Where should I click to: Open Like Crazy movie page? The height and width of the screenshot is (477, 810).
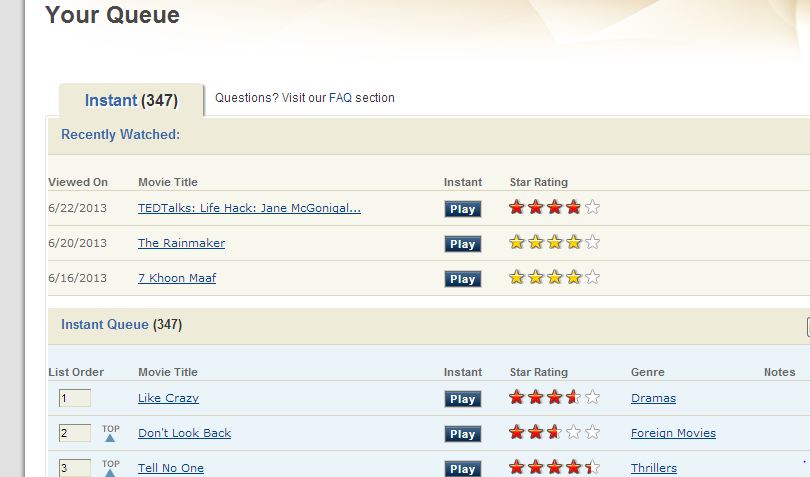[168, 398]
